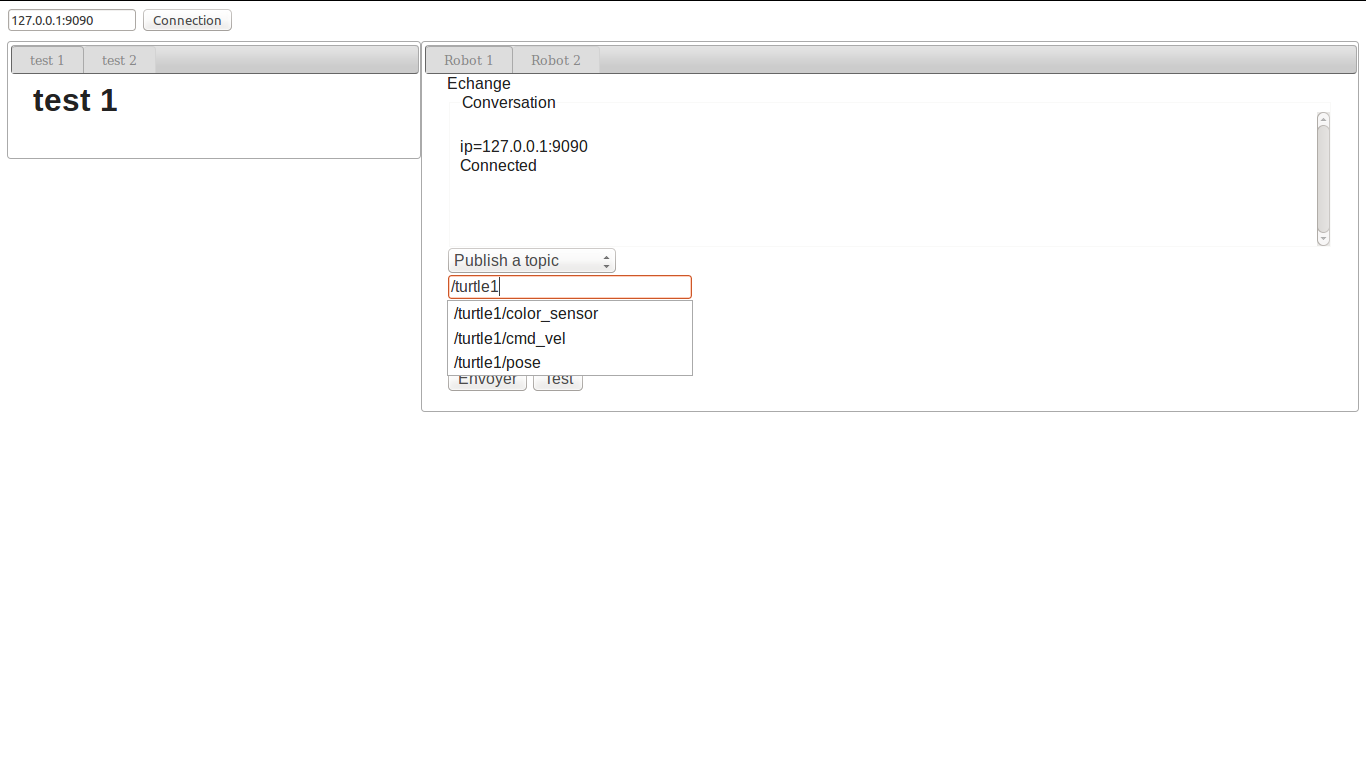Click the conversation scrollbar up arrow
Screen dimensions: 1366x768
[1323, 118]
